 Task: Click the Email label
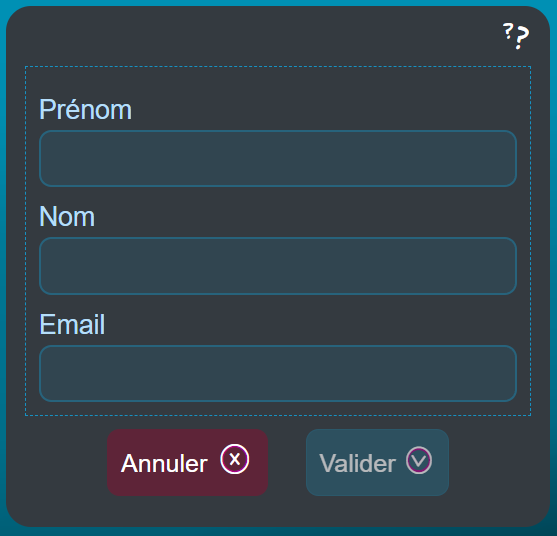[x=72, y=324]
